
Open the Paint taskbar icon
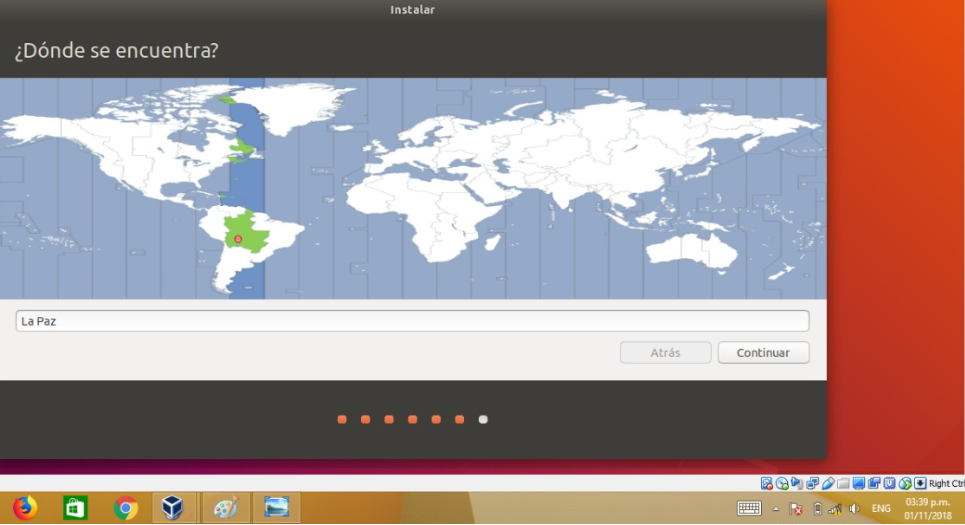pyautogui.click(x=225, y=508)
